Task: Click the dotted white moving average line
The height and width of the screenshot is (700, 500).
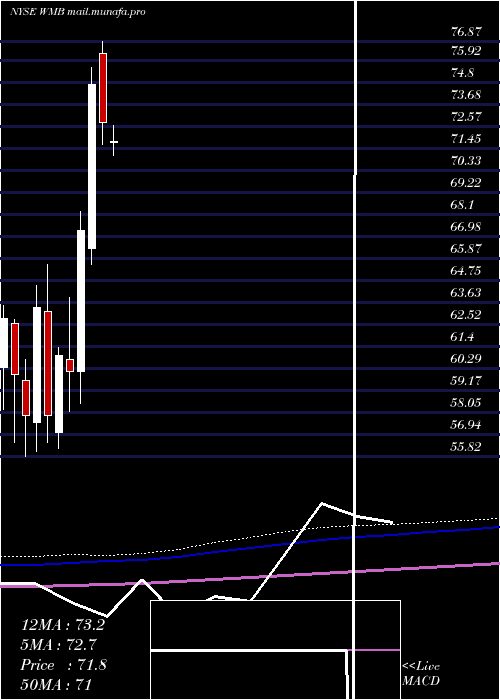Action: click(250, 537)
